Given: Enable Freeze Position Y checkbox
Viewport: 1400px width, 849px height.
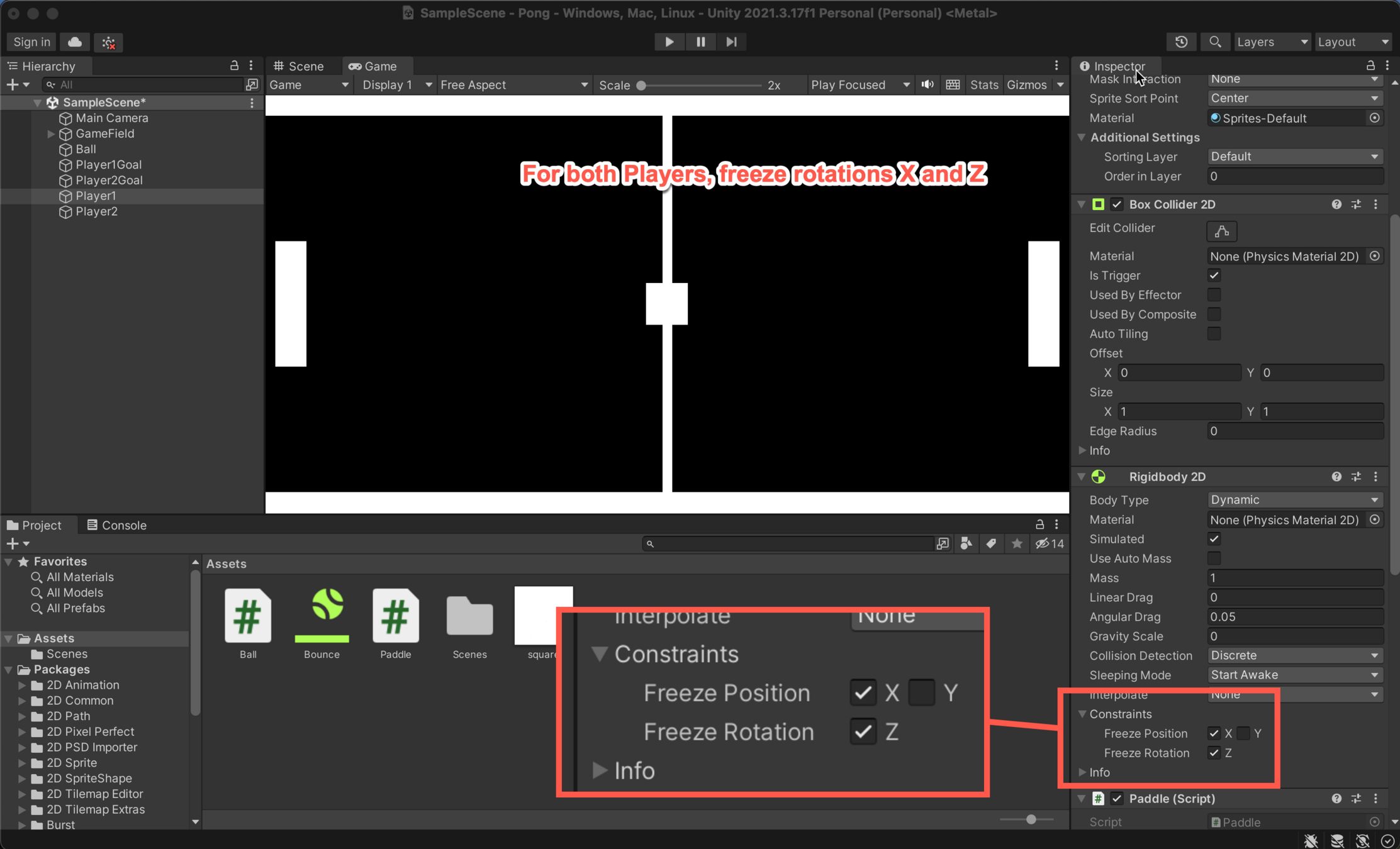Looking at the screenshot, I should [1243, 733].
